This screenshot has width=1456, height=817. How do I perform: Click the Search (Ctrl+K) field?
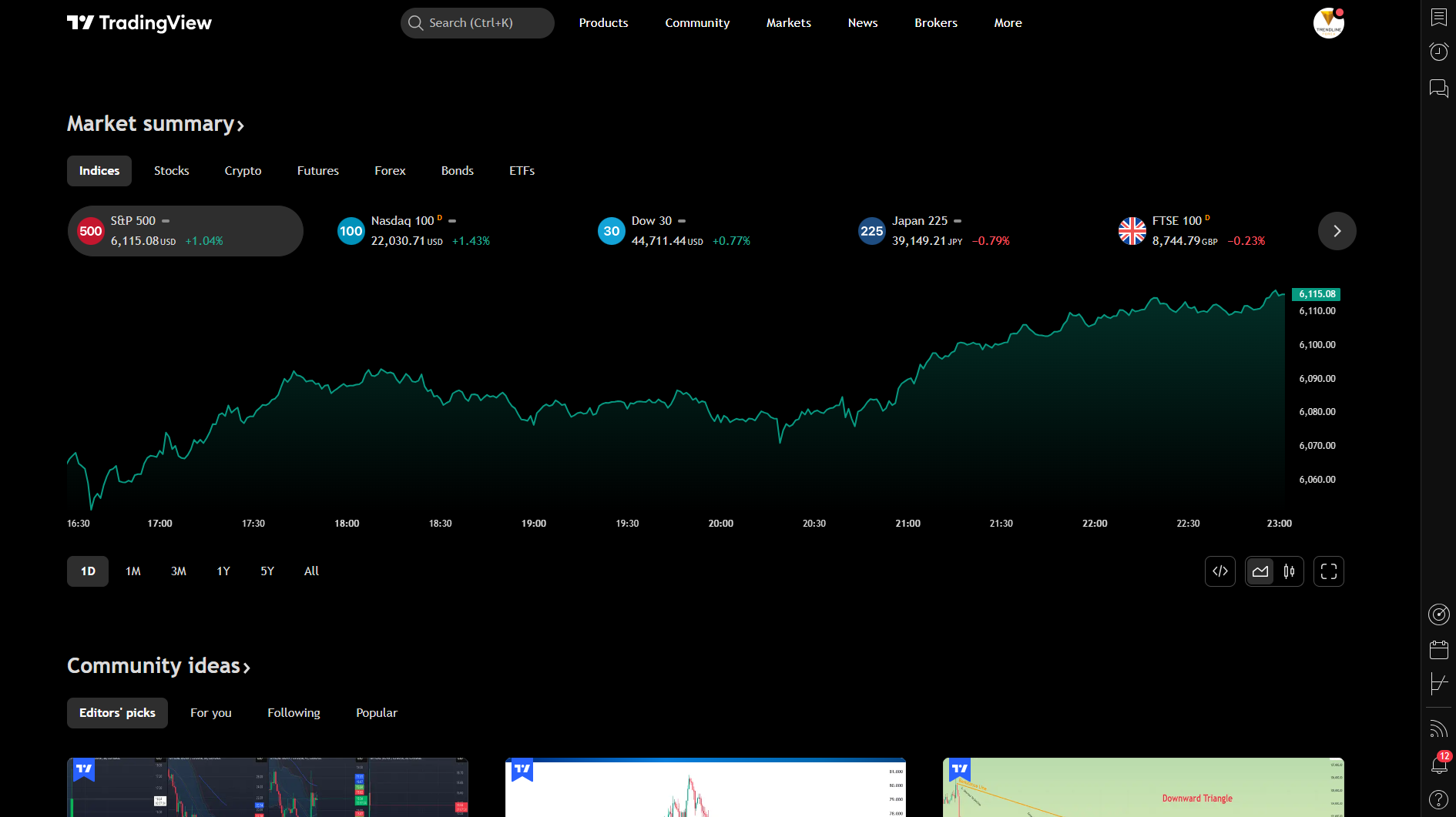[x=478, y=23]
